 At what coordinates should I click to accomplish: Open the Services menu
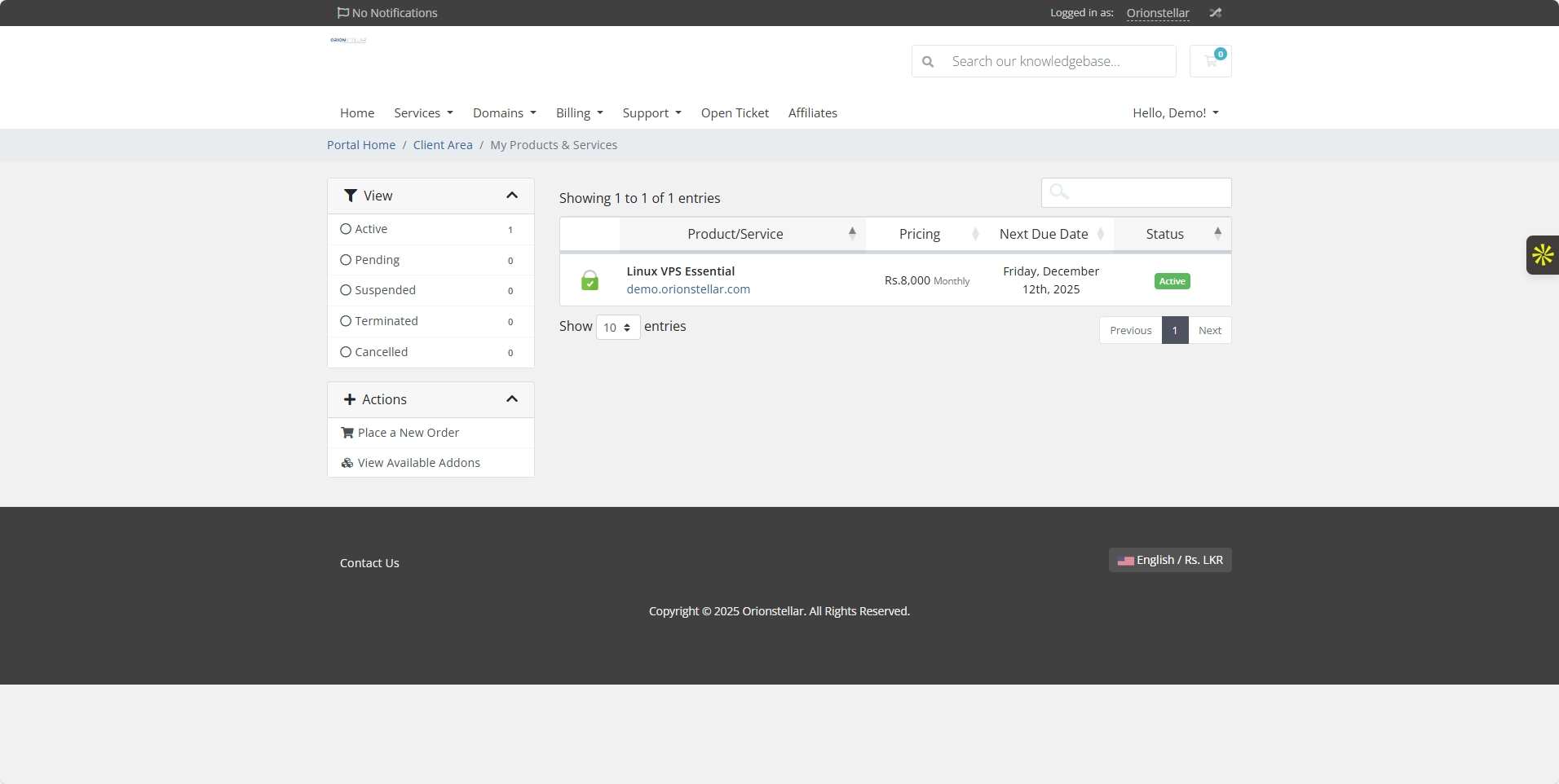click(422, 113)
